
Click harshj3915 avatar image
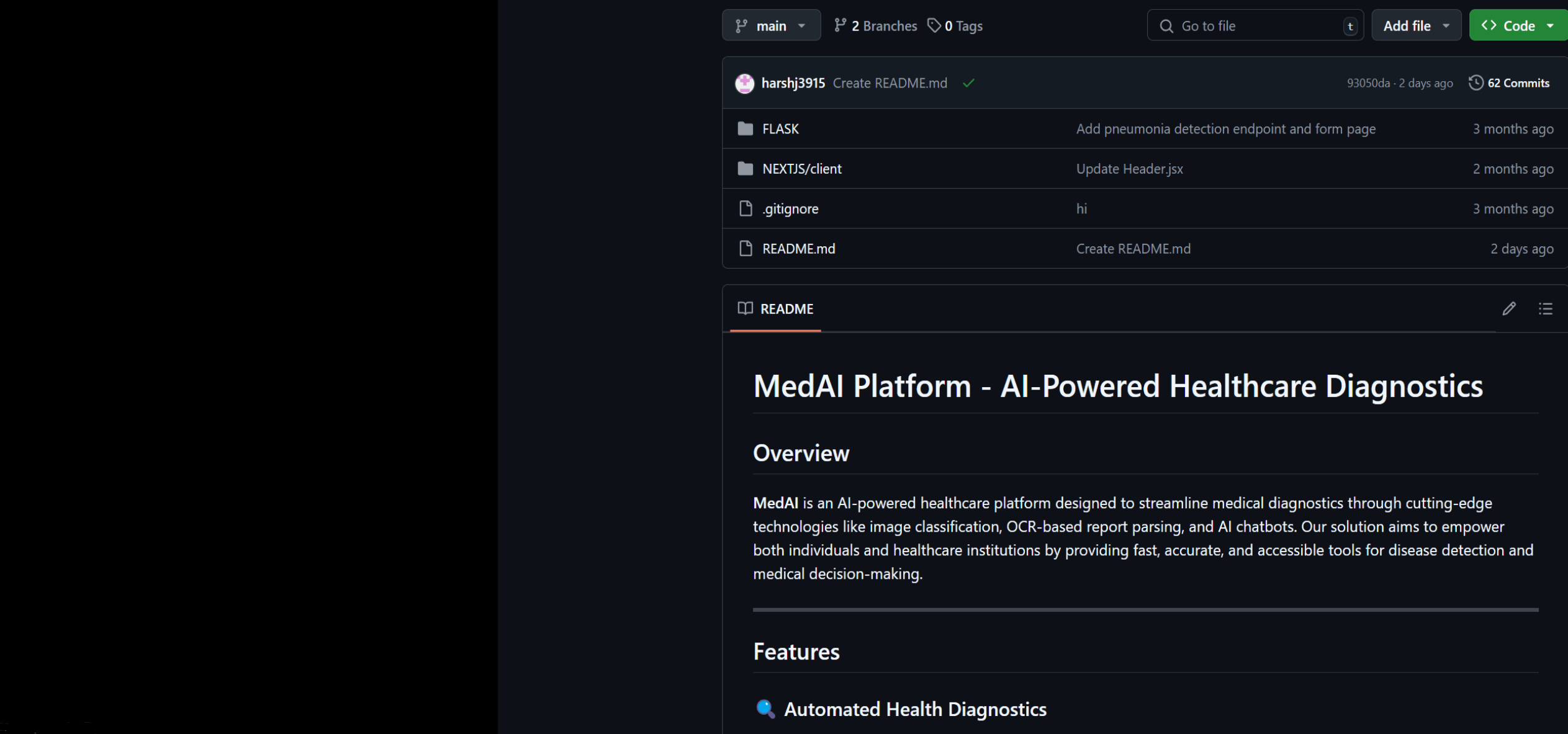pos(744,83)
